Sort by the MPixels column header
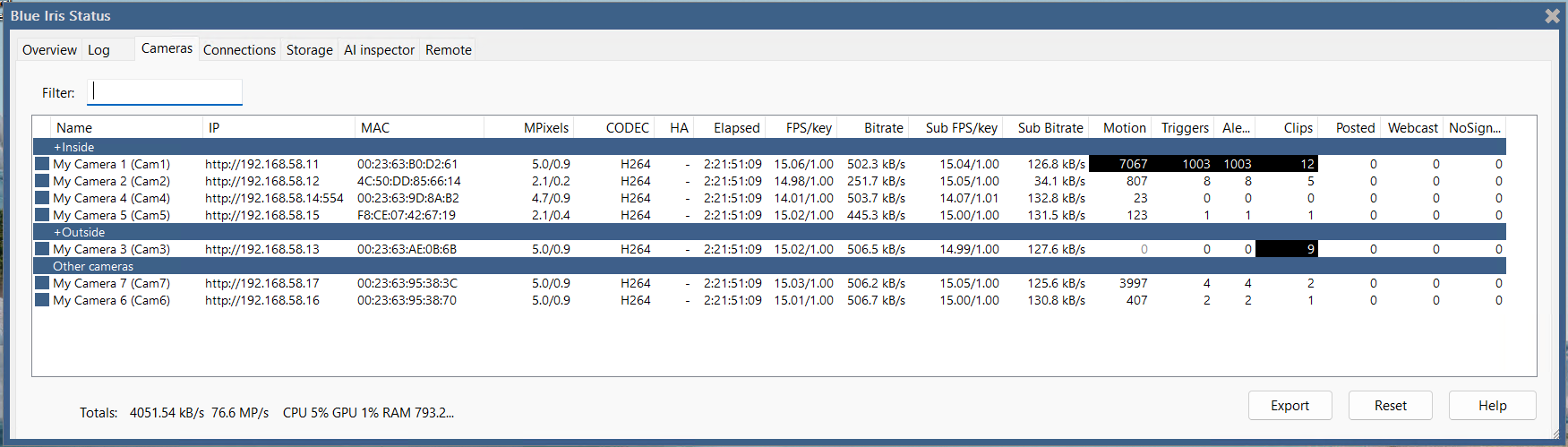1568x447 pixels. (x=528, y=128)
